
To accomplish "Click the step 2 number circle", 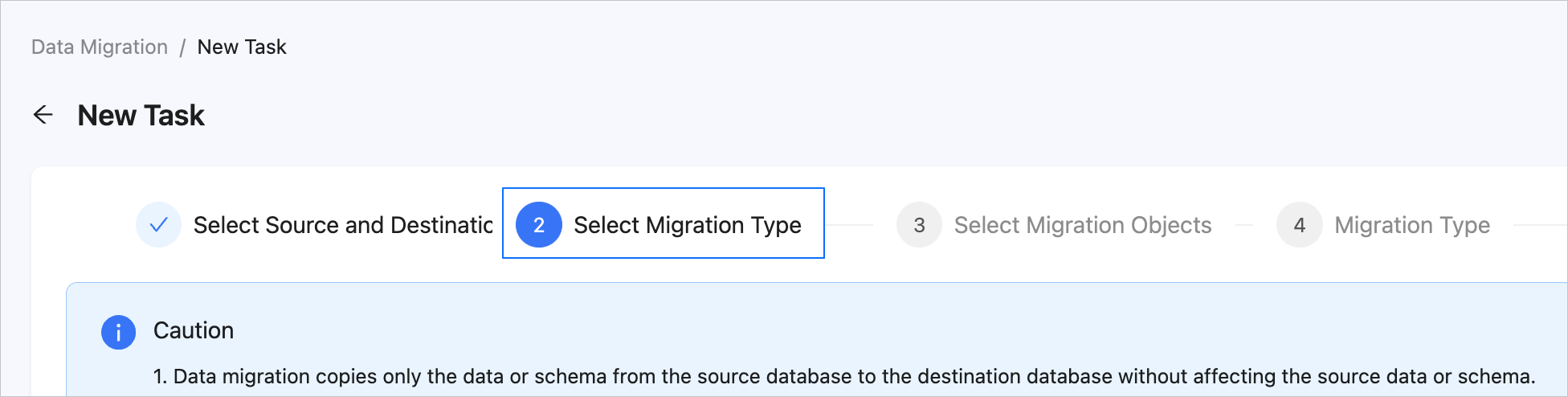I will pos(538,225).
